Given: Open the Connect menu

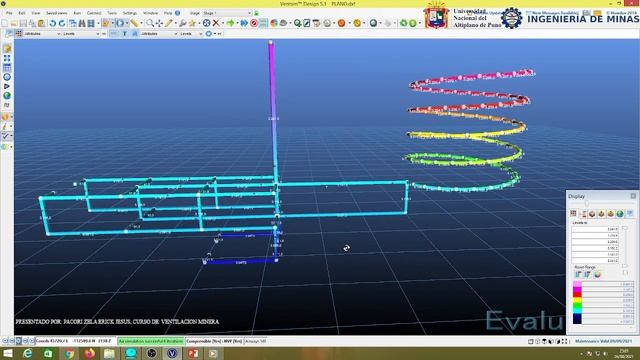Looking at the screenshot, I should coord(94,13).
